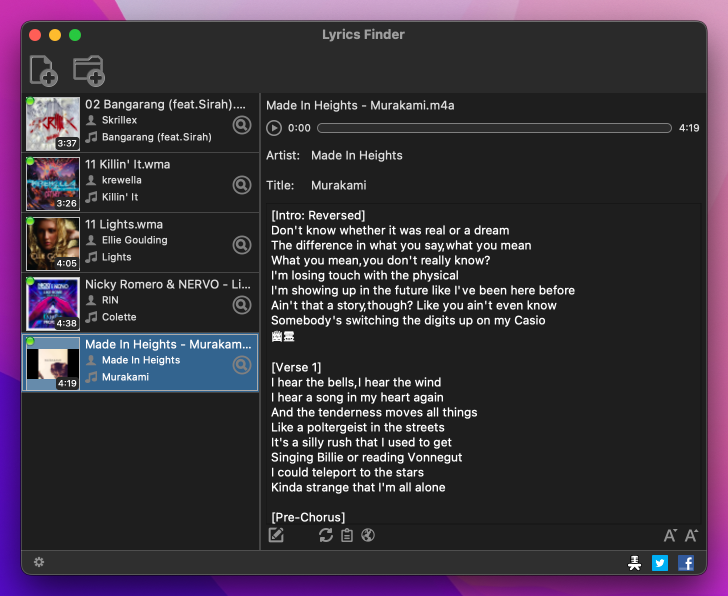Click song title 'Bangarang (feat.Sirah)' under Skrillex

(156, 137)
